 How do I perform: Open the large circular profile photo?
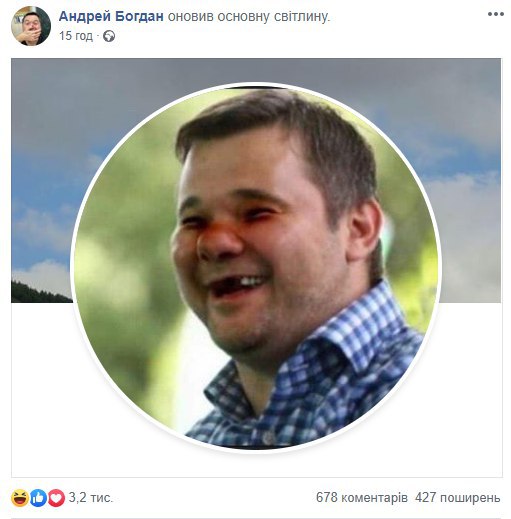pos(256,267)
